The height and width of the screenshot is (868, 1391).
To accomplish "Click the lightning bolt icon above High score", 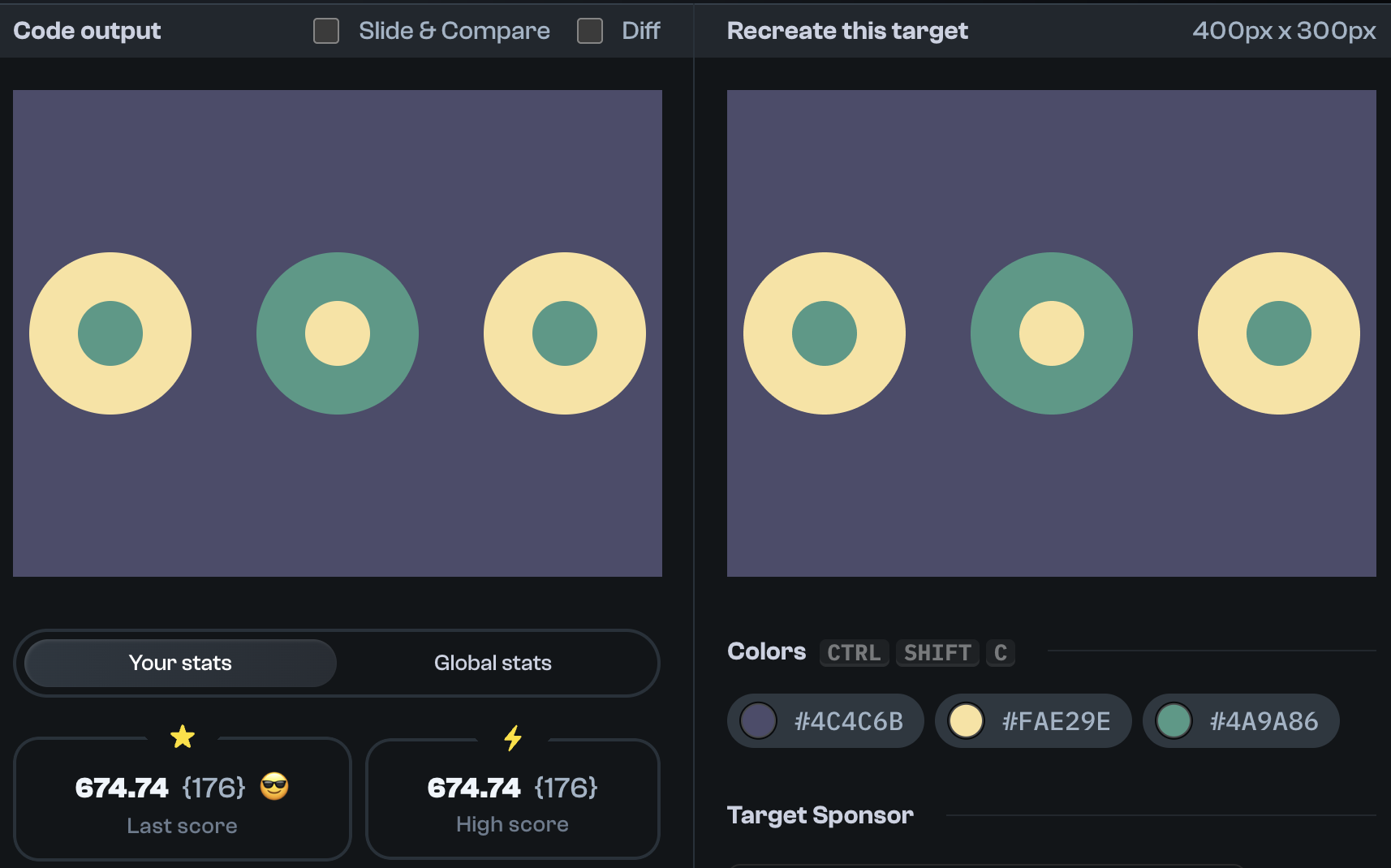I will [x=513, y=737].
